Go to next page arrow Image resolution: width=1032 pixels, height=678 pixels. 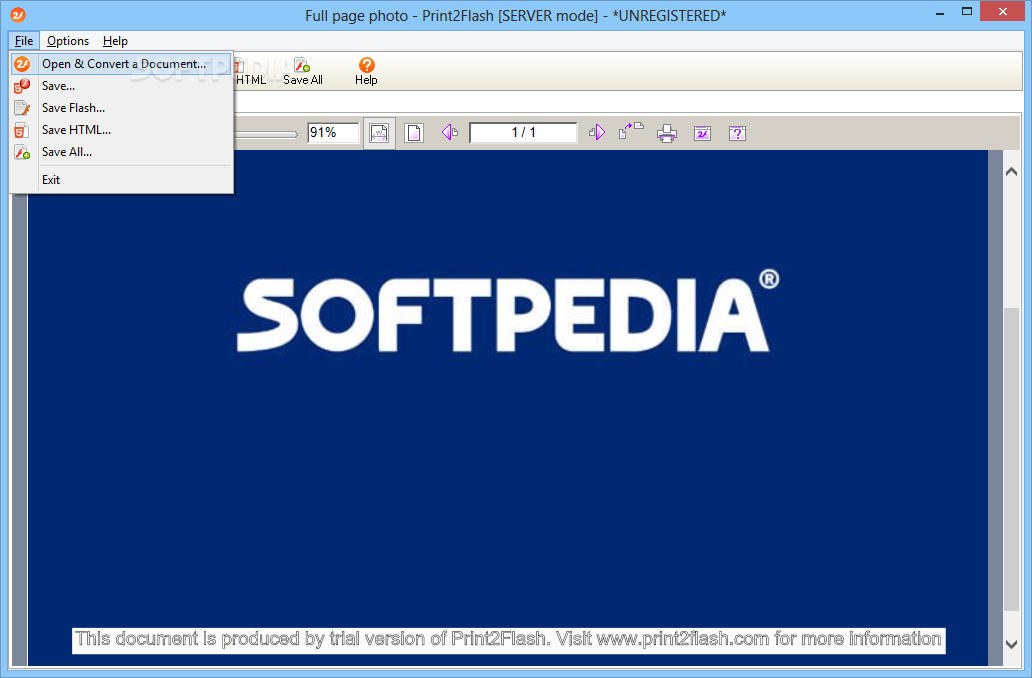[x=597, y=132]
